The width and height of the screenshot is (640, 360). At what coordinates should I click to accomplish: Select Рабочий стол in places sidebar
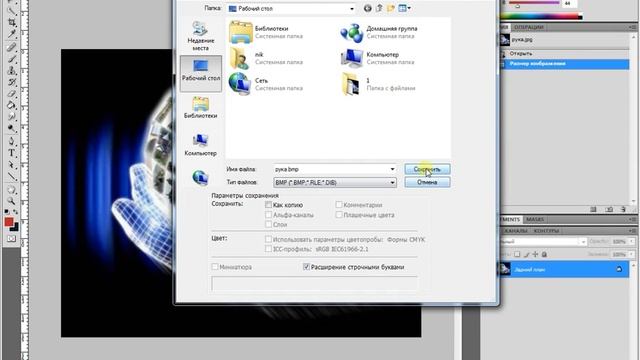click(201, 73)
